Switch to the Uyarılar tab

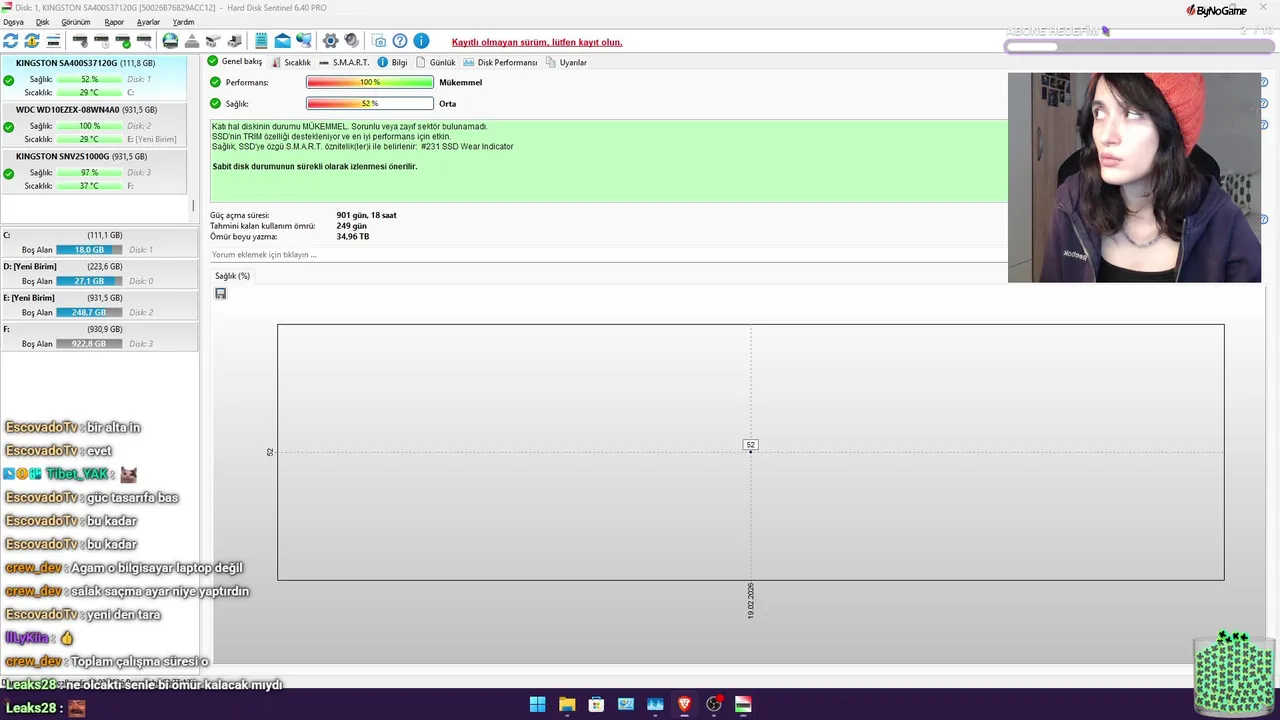566,62
